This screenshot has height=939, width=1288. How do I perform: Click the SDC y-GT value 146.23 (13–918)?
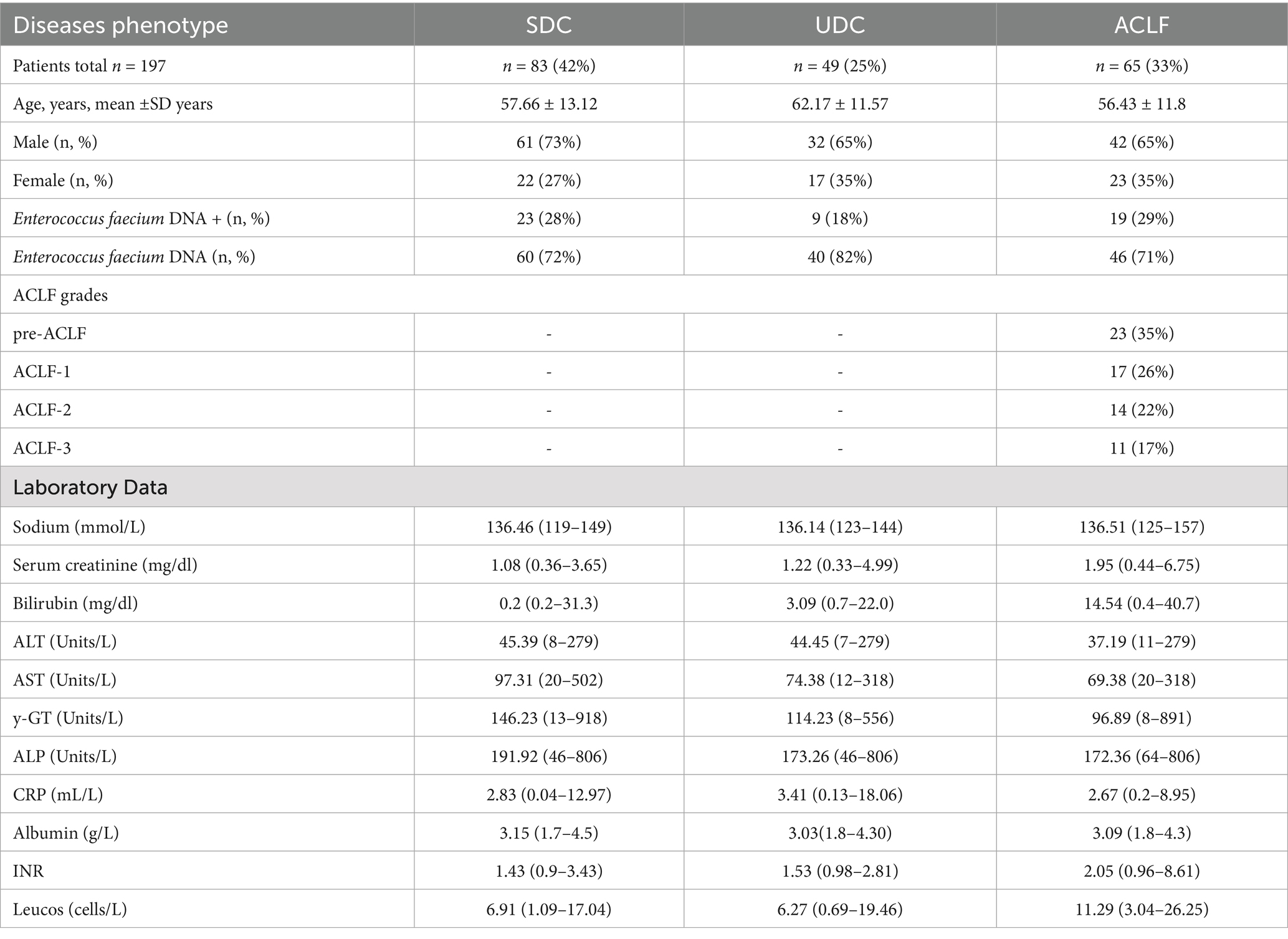point(548,718)
